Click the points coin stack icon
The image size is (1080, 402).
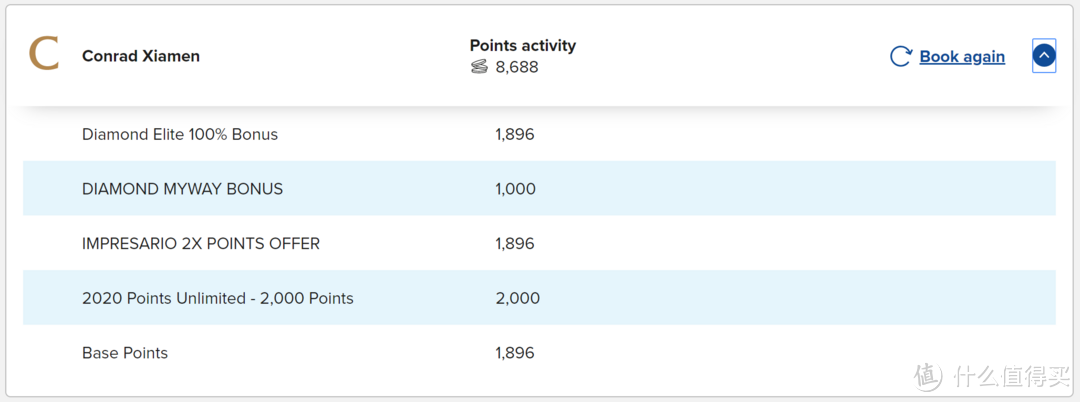[x=480, y=67]
